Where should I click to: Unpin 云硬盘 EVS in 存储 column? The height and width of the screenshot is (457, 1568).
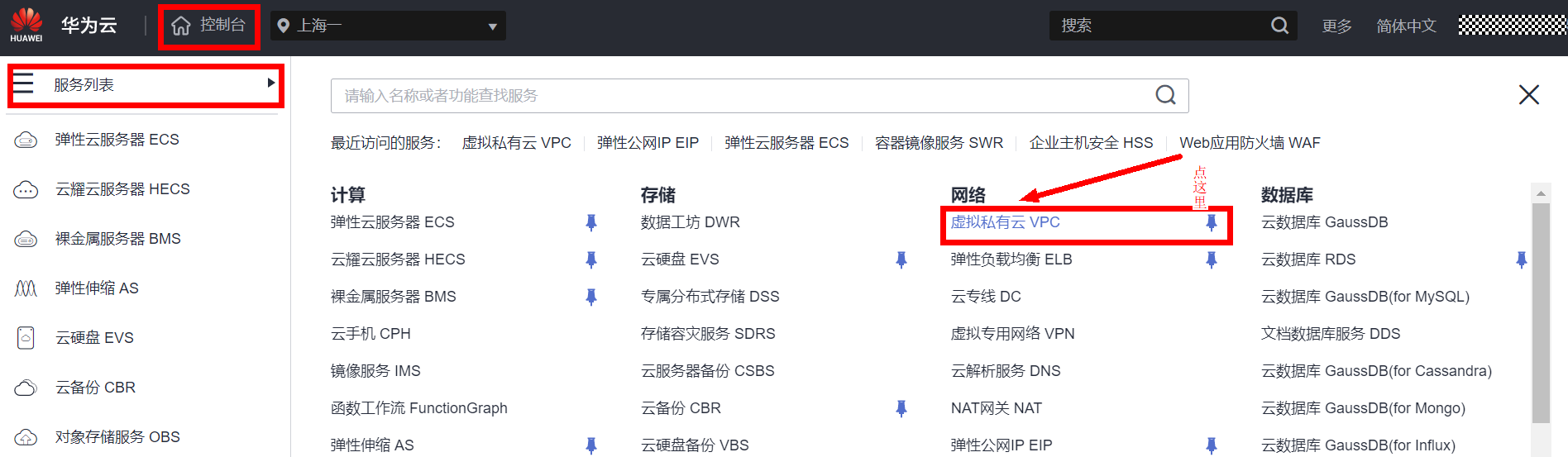pos(901,259)
